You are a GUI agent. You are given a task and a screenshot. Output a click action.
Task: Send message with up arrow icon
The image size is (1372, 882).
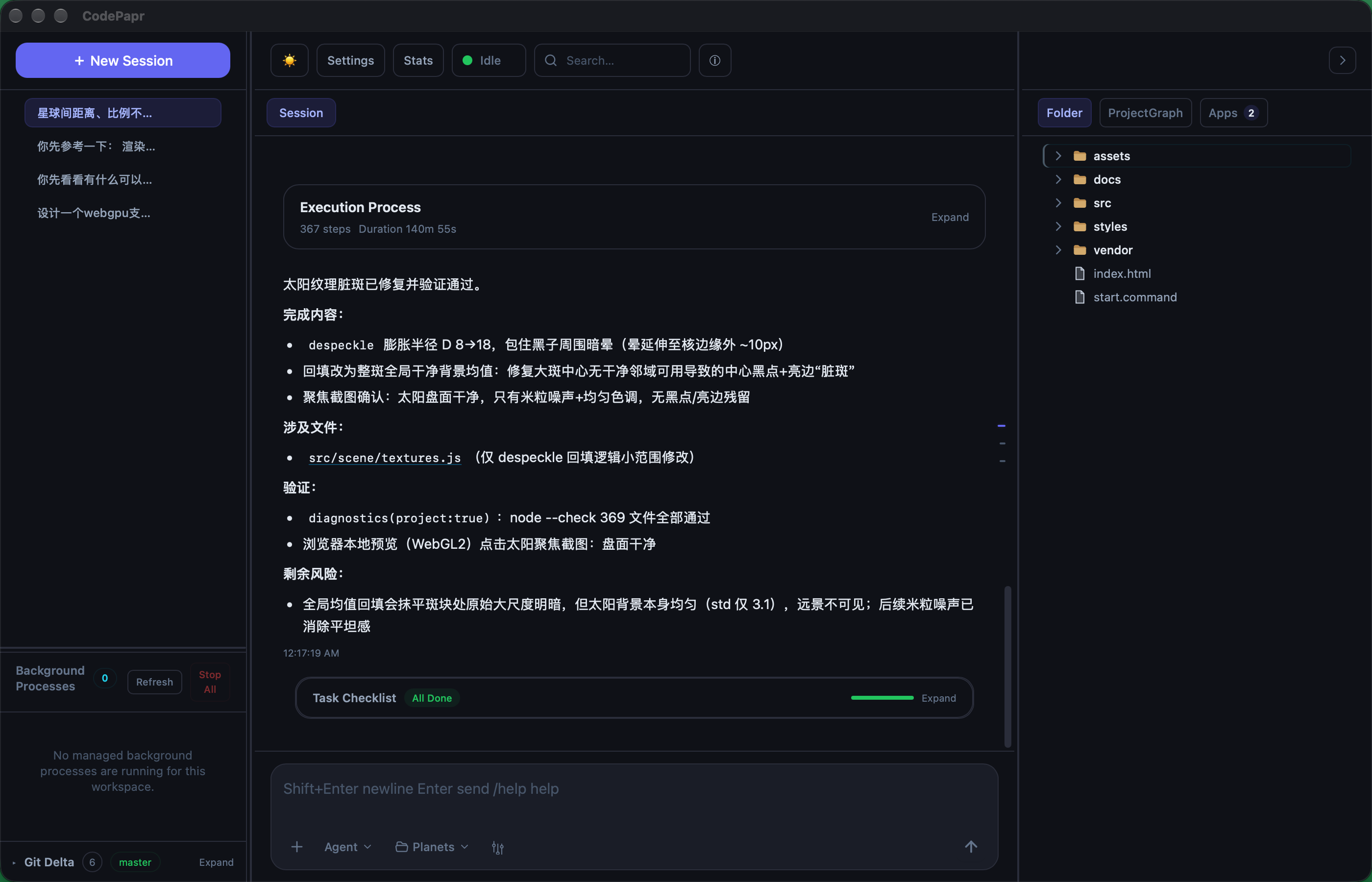pos(971,847)
